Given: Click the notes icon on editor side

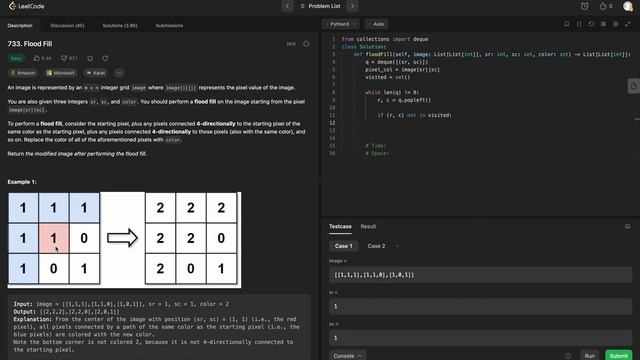Looking at the screenshot, I should pos(633,86).
